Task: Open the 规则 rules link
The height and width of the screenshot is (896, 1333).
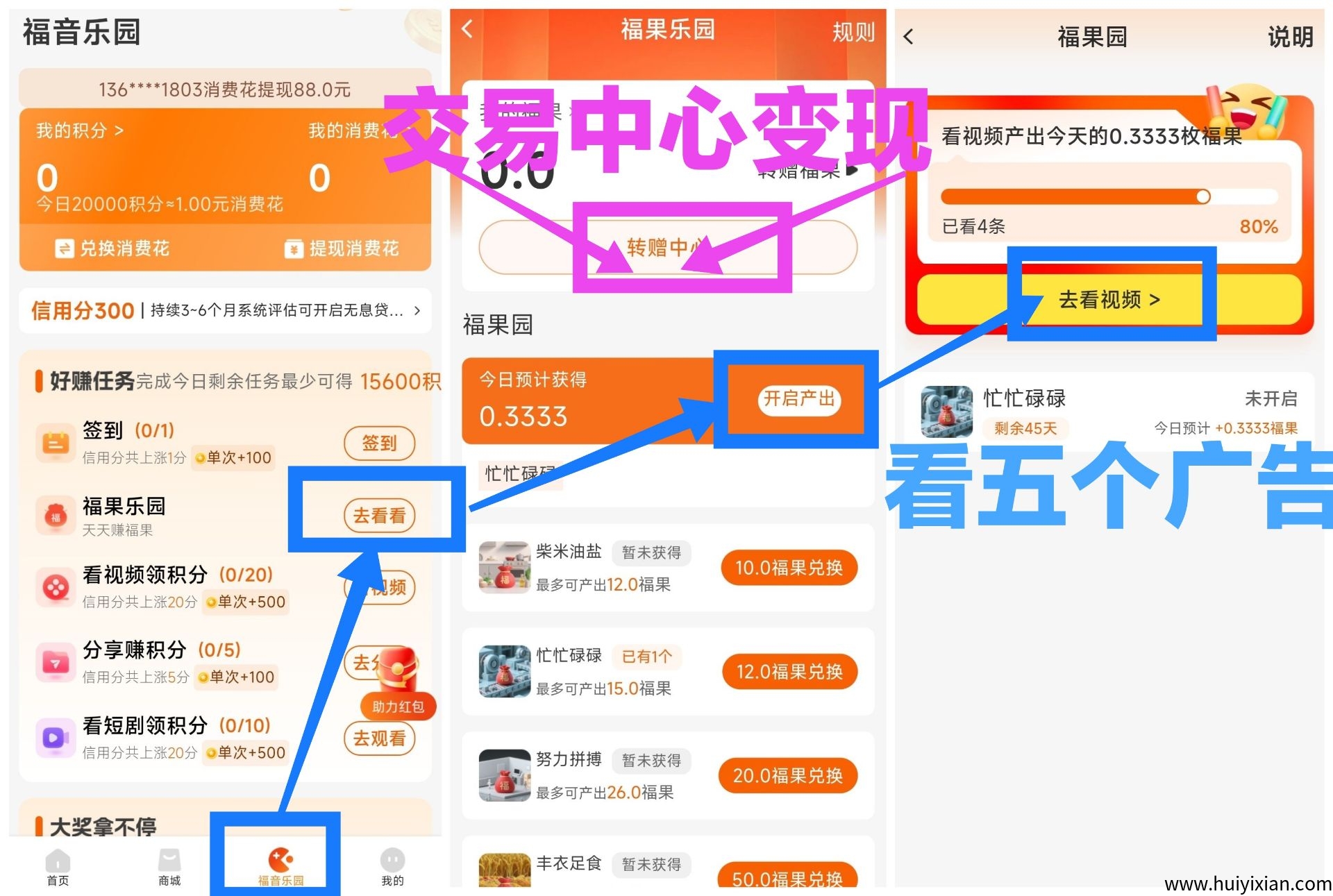Action: pos(853,31)
